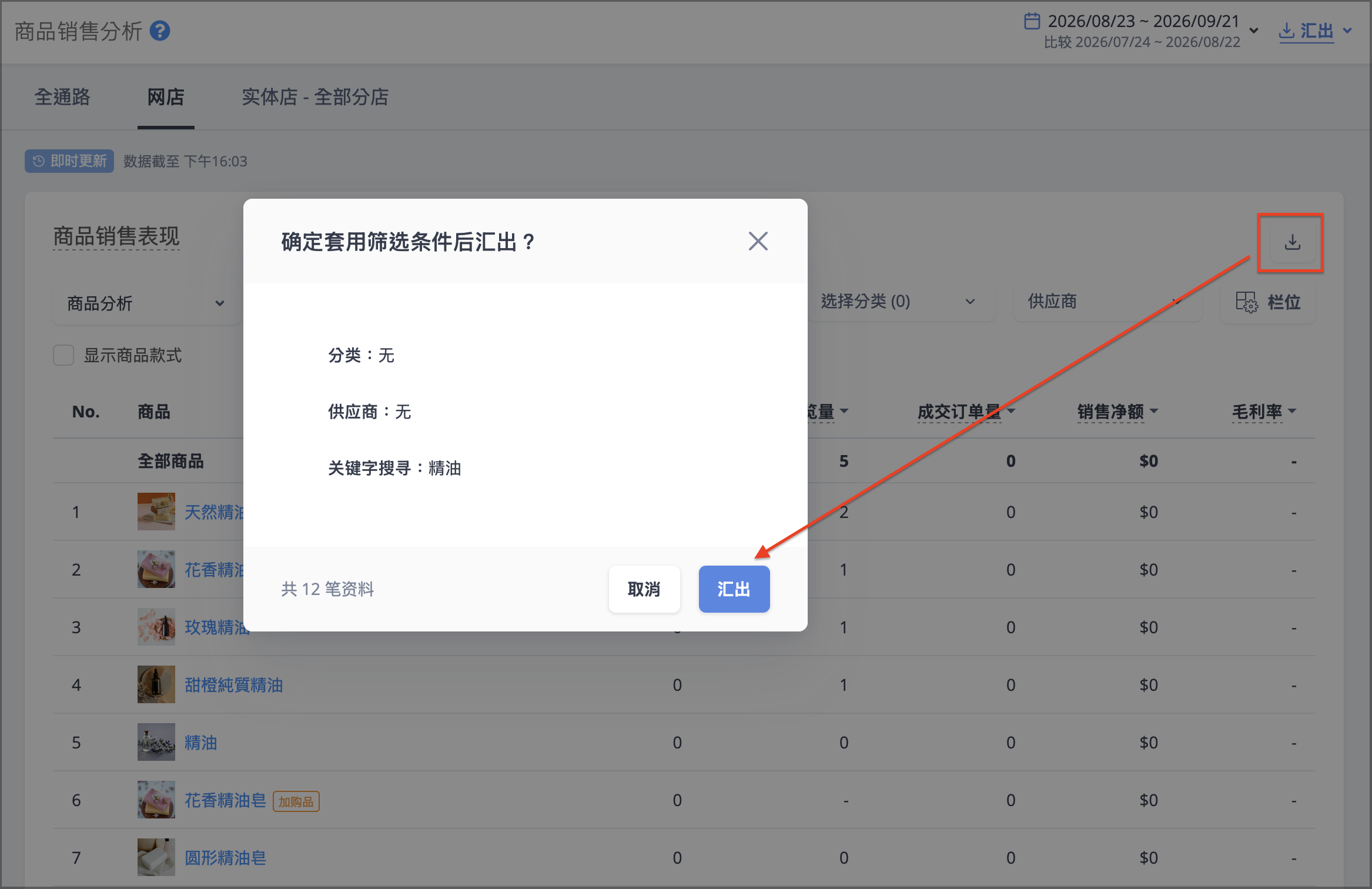This screenshot has width=1372, height=889.
Task: Switch to the 网店 tab
Action: coord(166,97)
